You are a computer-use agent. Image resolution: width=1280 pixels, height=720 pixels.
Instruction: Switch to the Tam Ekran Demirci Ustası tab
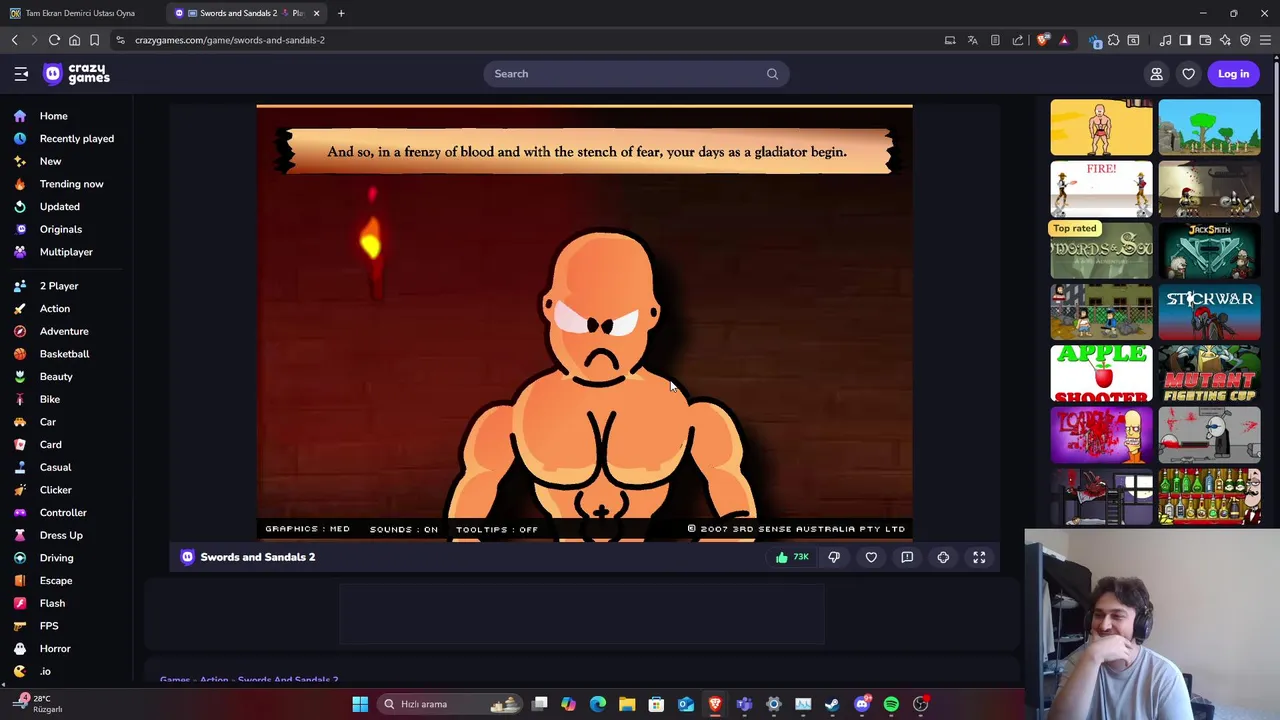coord(82,13)
